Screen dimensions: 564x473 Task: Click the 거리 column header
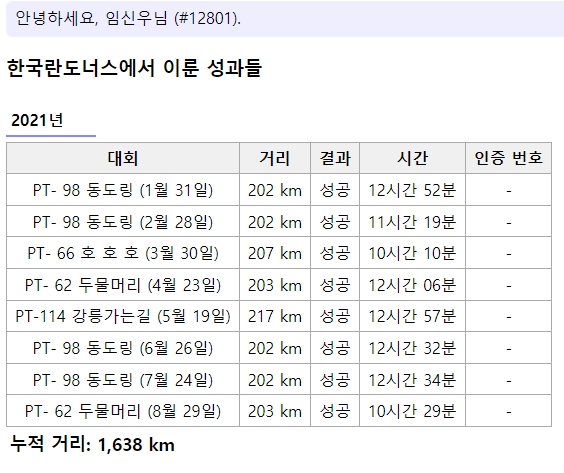275,158
